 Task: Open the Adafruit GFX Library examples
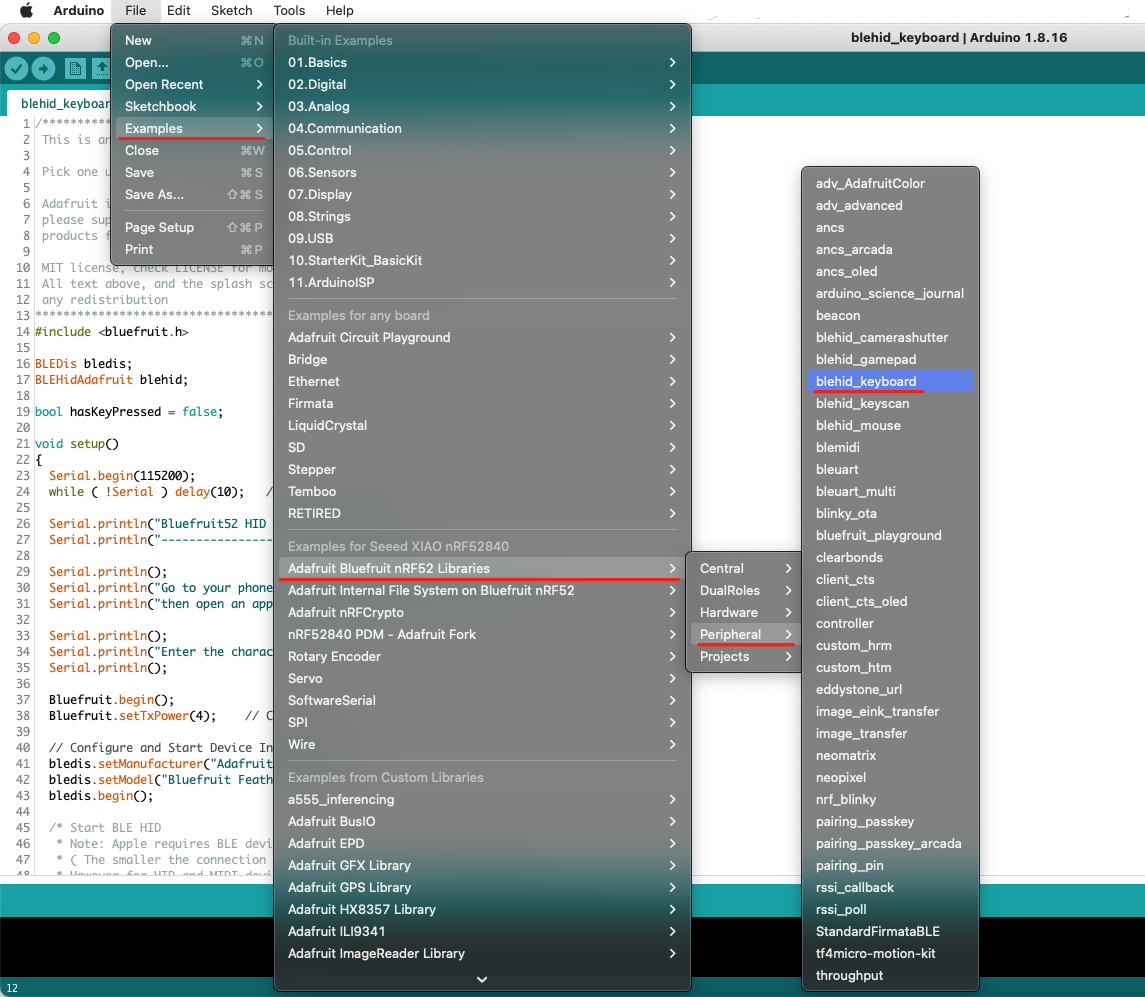click(x=482, y=865)
